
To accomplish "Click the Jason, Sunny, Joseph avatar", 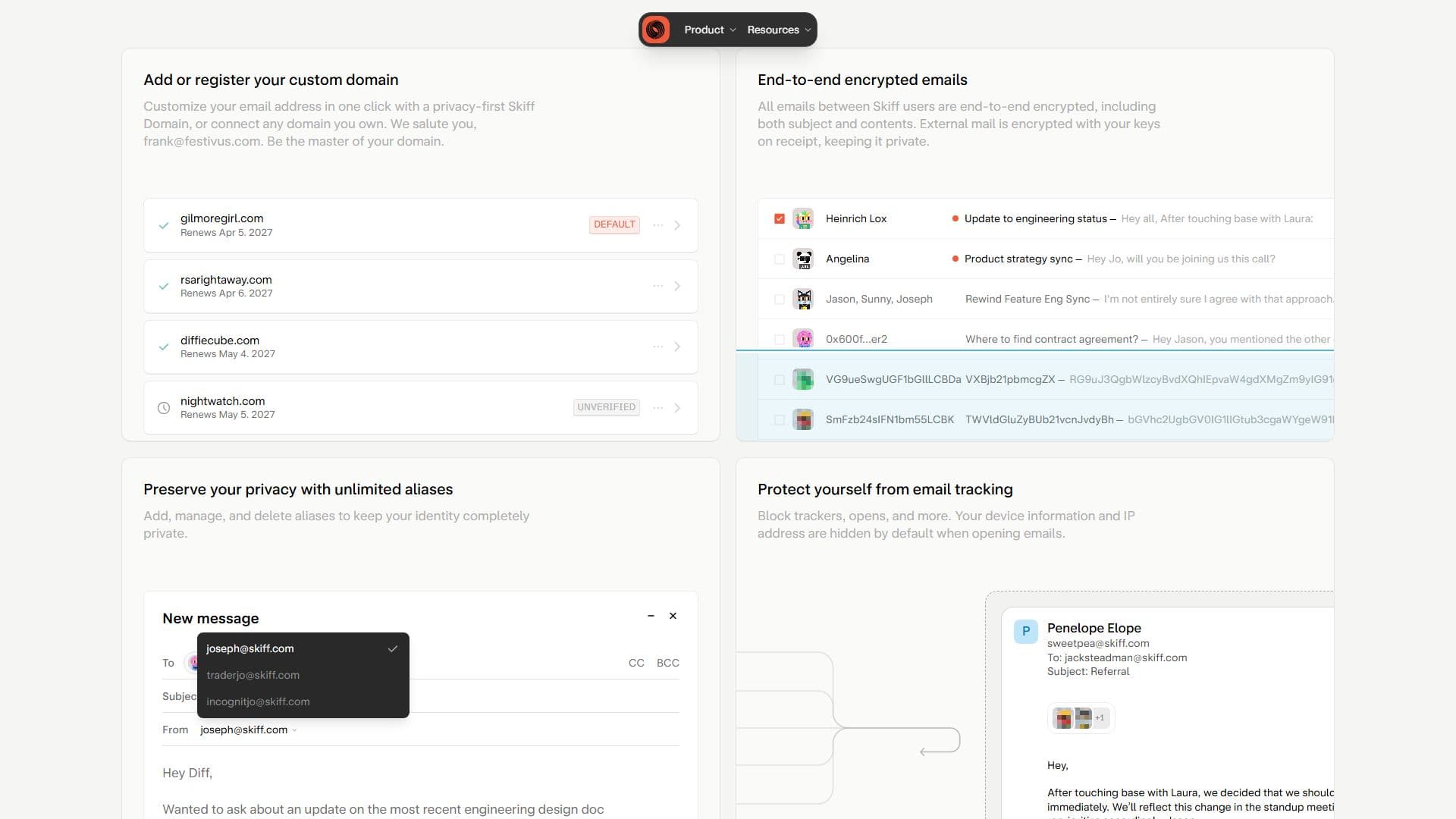I will 803,299.
